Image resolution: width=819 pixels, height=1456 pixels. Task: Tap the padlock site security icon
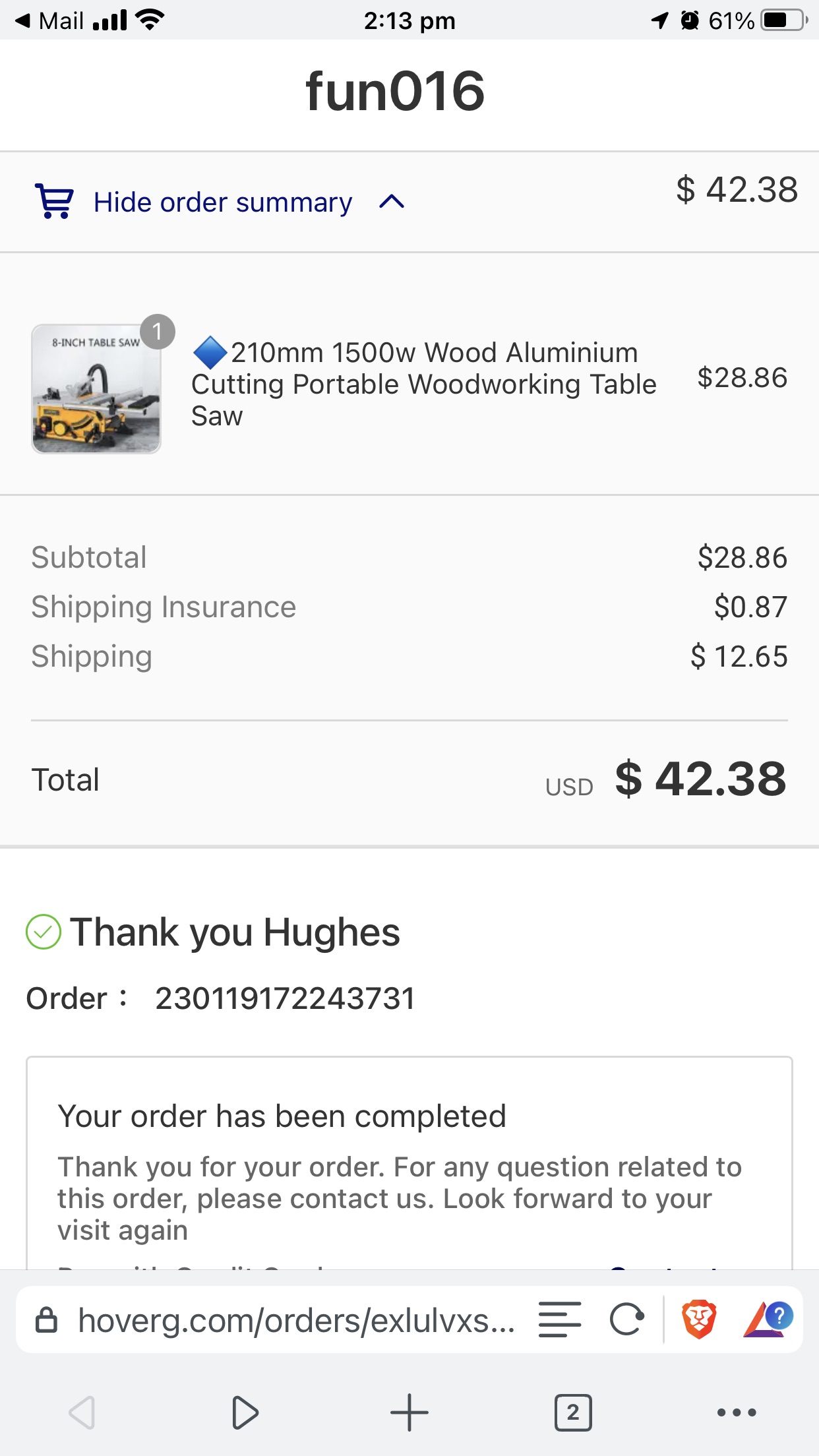click(x=46, y=1320)
